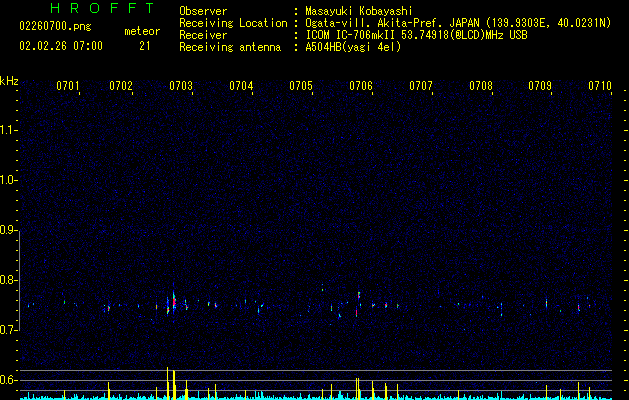Click the kHz axis unit label

click(x=9, y=81)
